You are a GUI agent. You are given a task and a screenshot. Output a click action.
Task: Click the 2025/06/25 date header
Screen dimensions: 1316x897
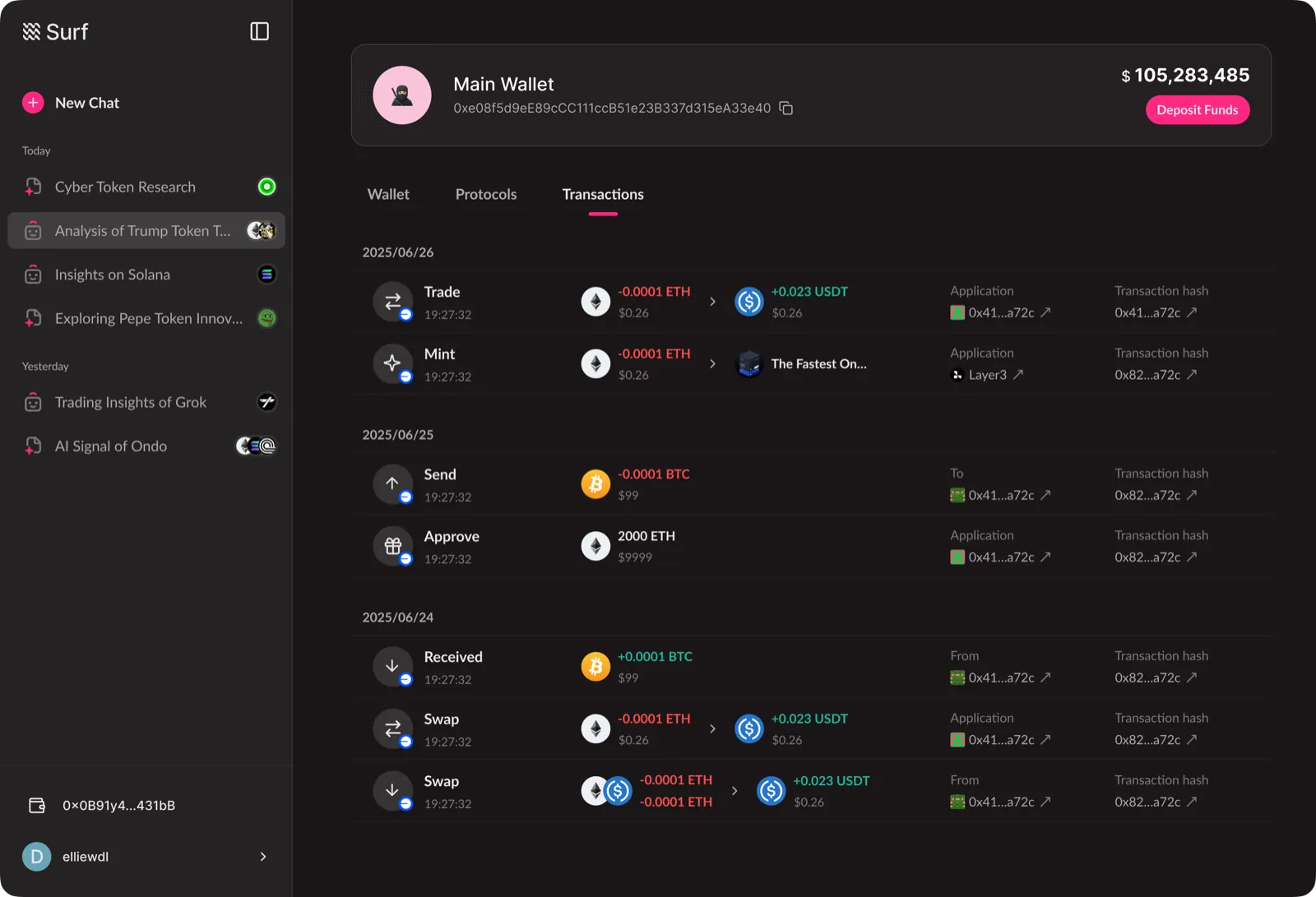398,435
